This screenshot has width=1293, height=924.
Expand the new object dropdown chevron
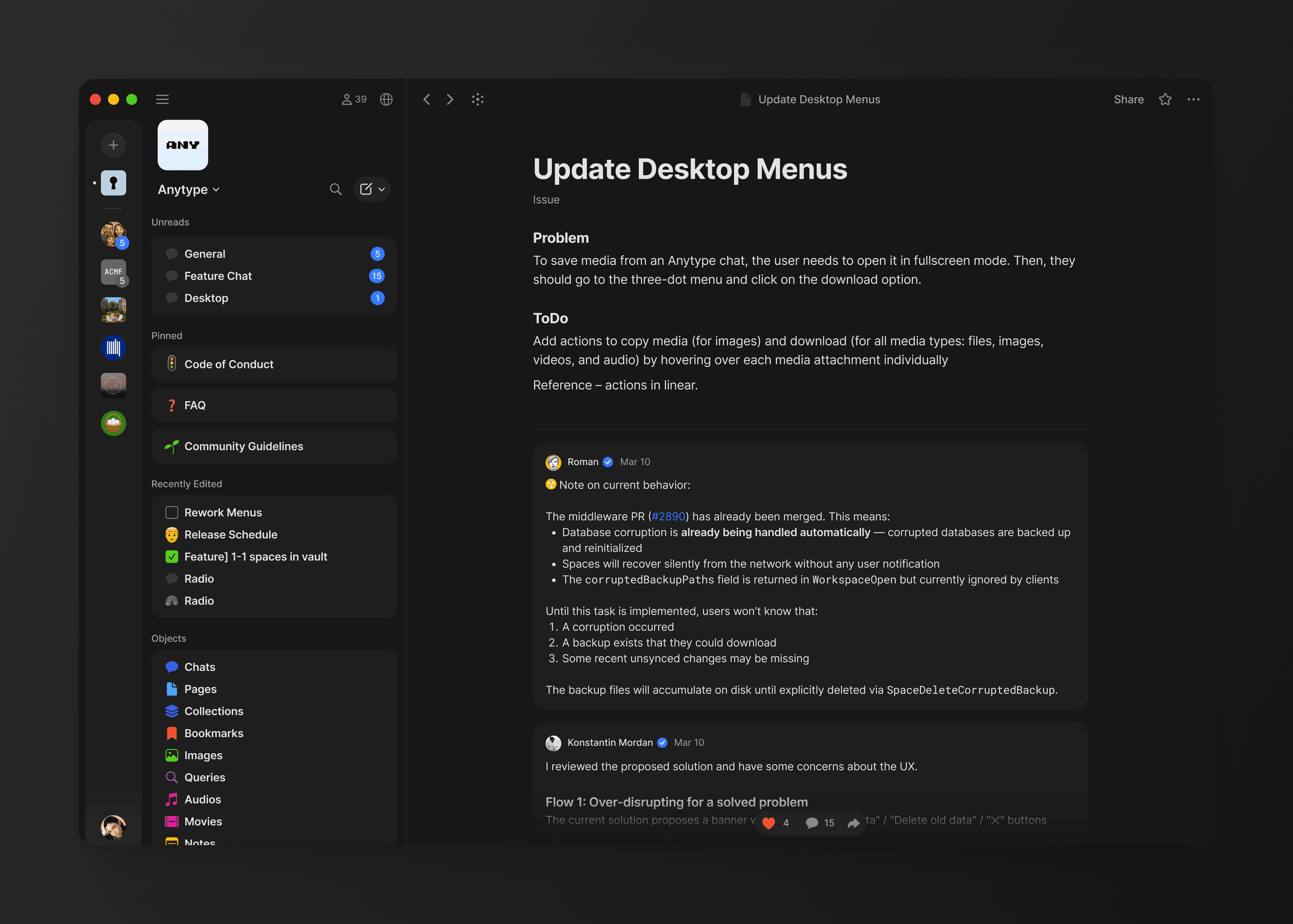pos(382,189)
